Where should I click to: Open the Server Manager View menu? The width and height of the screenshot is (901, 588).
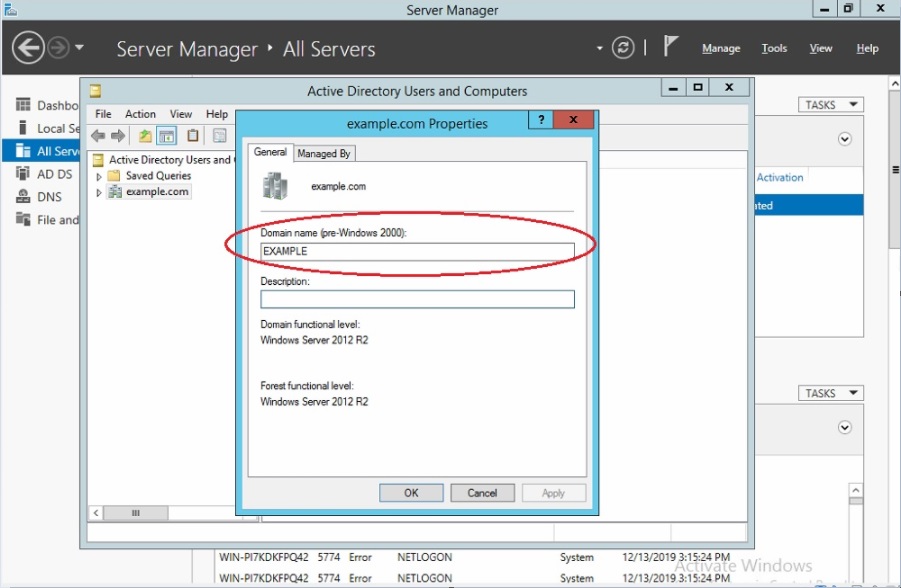pyautogui.click(x=821, y=49)
